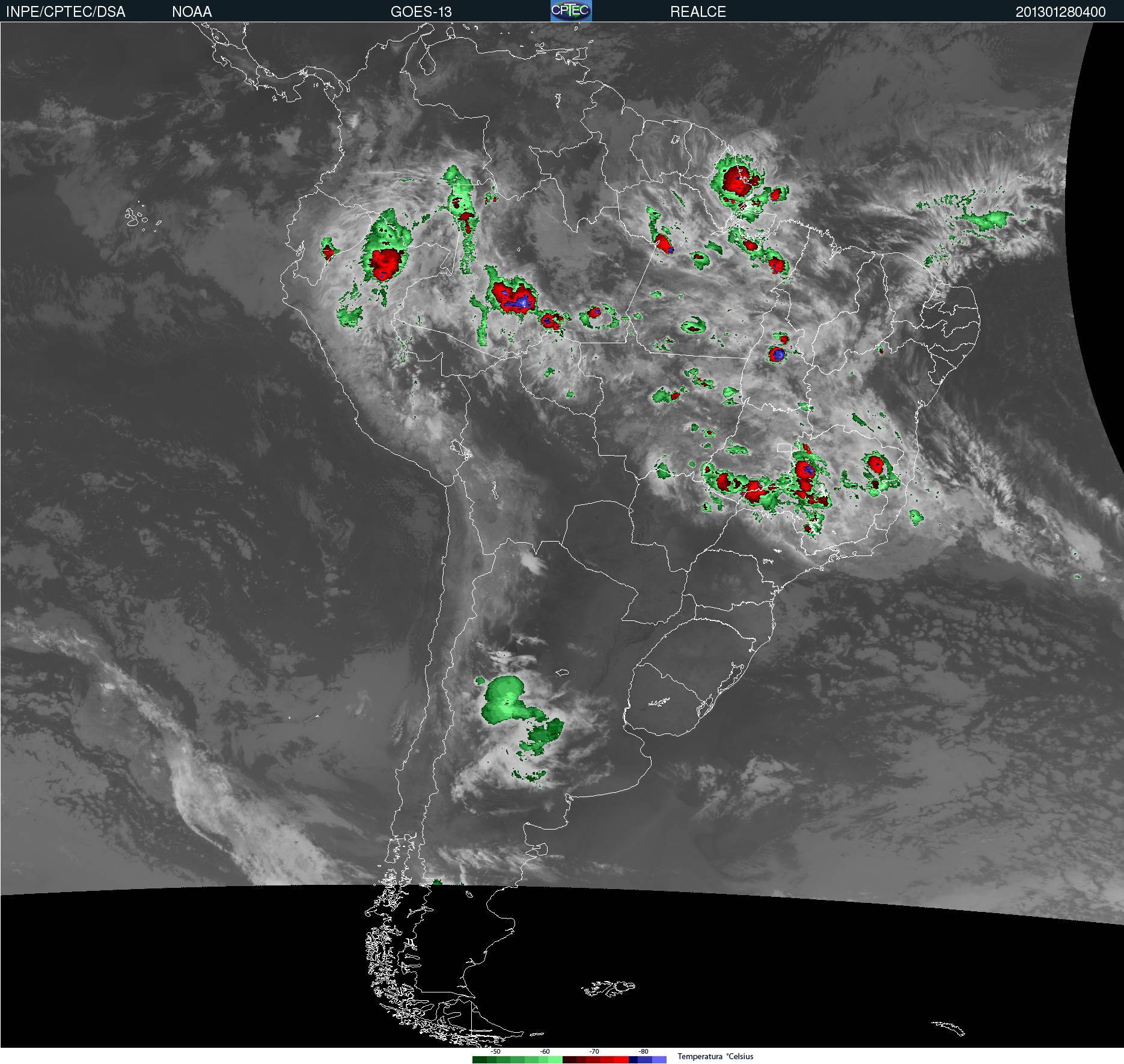Click the NOAA label in the header

coord(192,11)
